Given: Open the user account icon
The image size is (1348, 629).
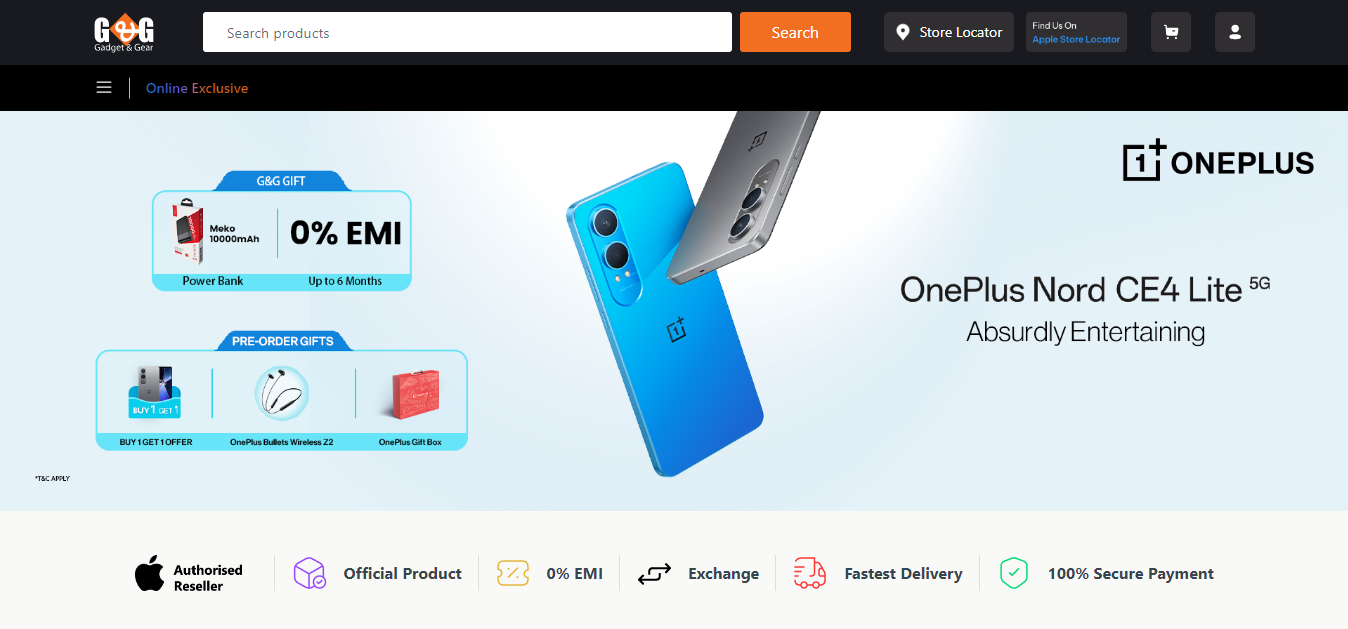Looking at the screenshot, I should (x=1235, y=32).
